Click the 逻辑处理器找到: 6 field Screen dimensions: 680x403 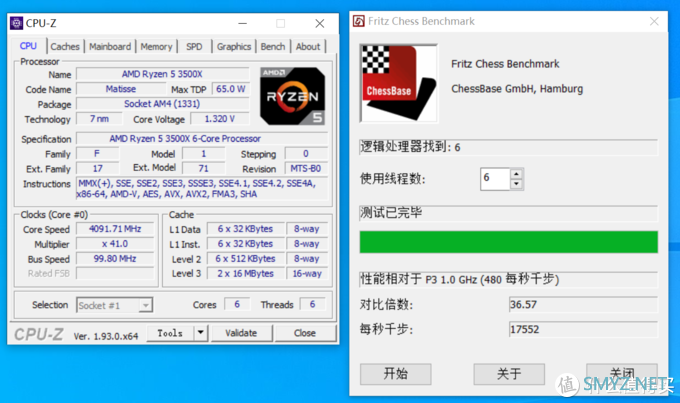pos(508,147)
